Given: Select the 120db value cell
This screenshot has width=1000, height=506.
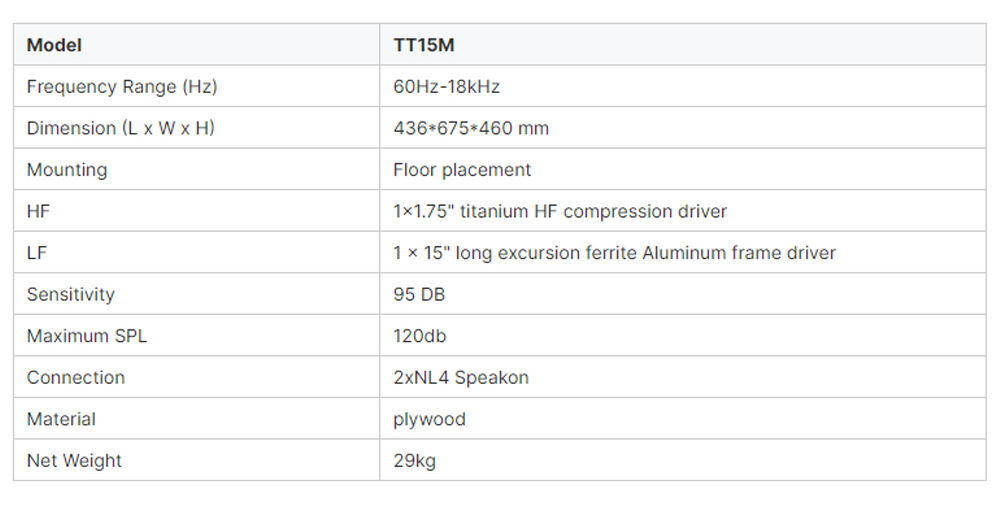Looking at the screenshot, I should 420,336.
